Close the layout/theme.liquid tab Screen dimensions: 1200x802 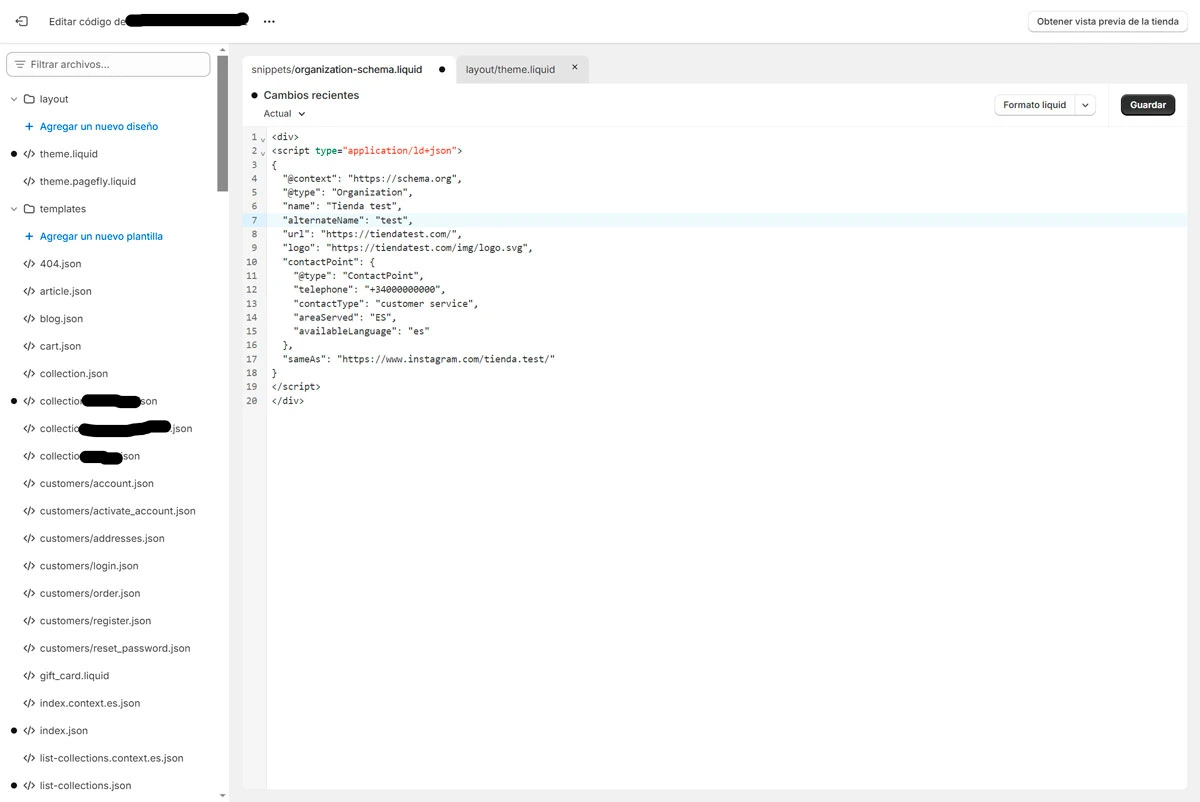tap(574, 68)
